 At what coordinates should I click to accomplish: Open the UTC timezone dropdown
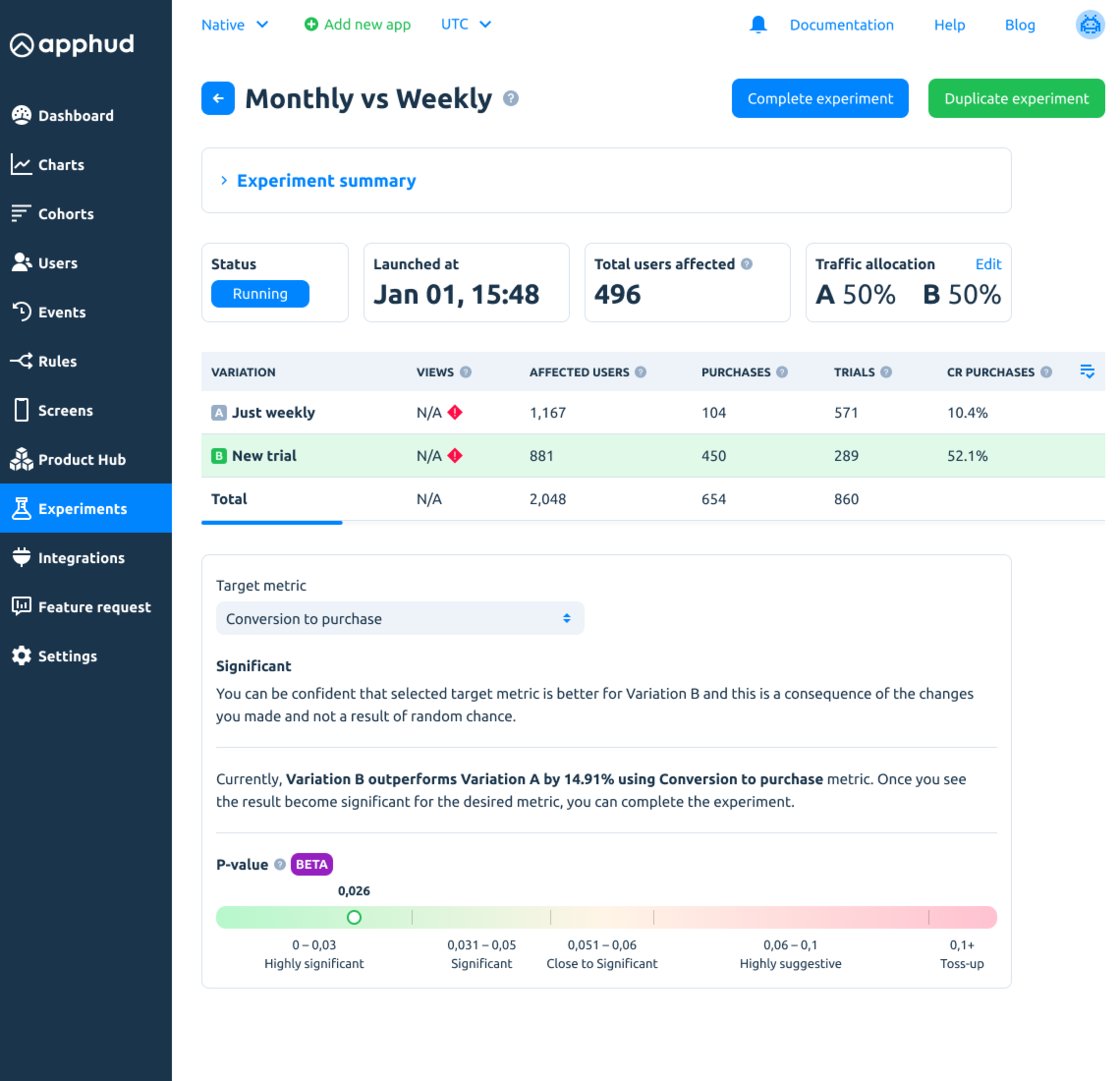tap(466, 24)
